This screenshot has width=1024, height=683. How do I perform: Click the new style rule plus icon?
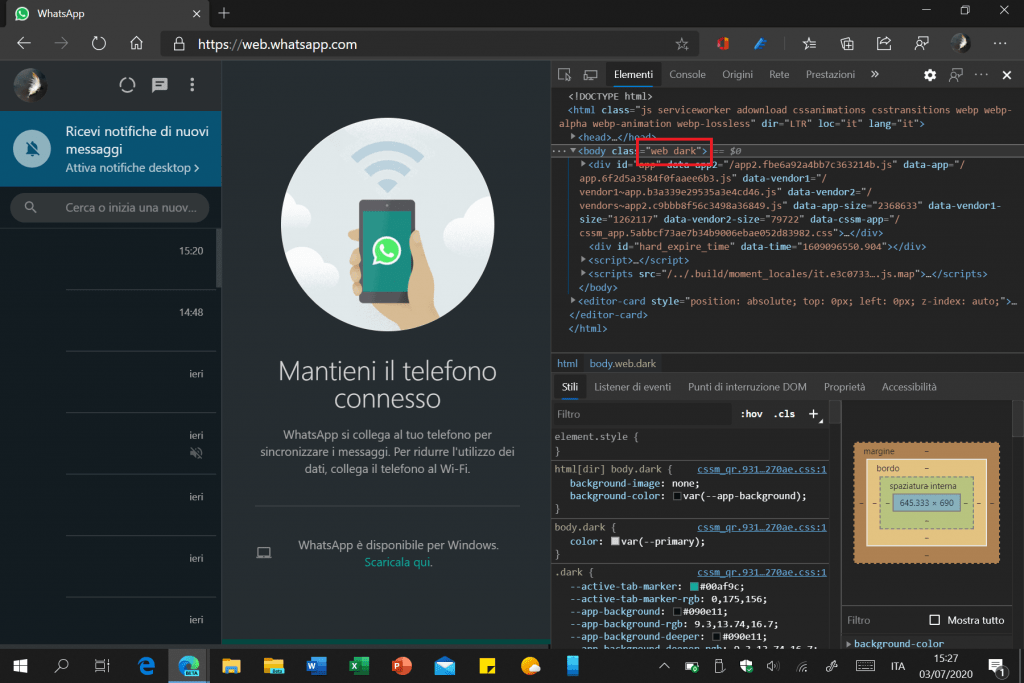click(x=814, y=414)
